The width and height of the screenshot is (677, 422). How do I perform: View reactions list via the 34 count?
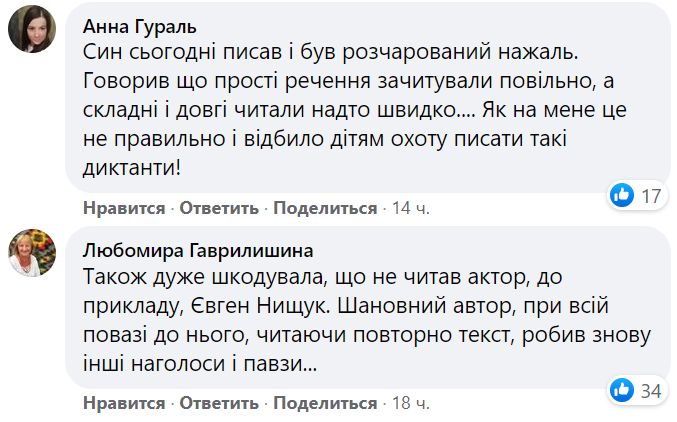point(652,392)
